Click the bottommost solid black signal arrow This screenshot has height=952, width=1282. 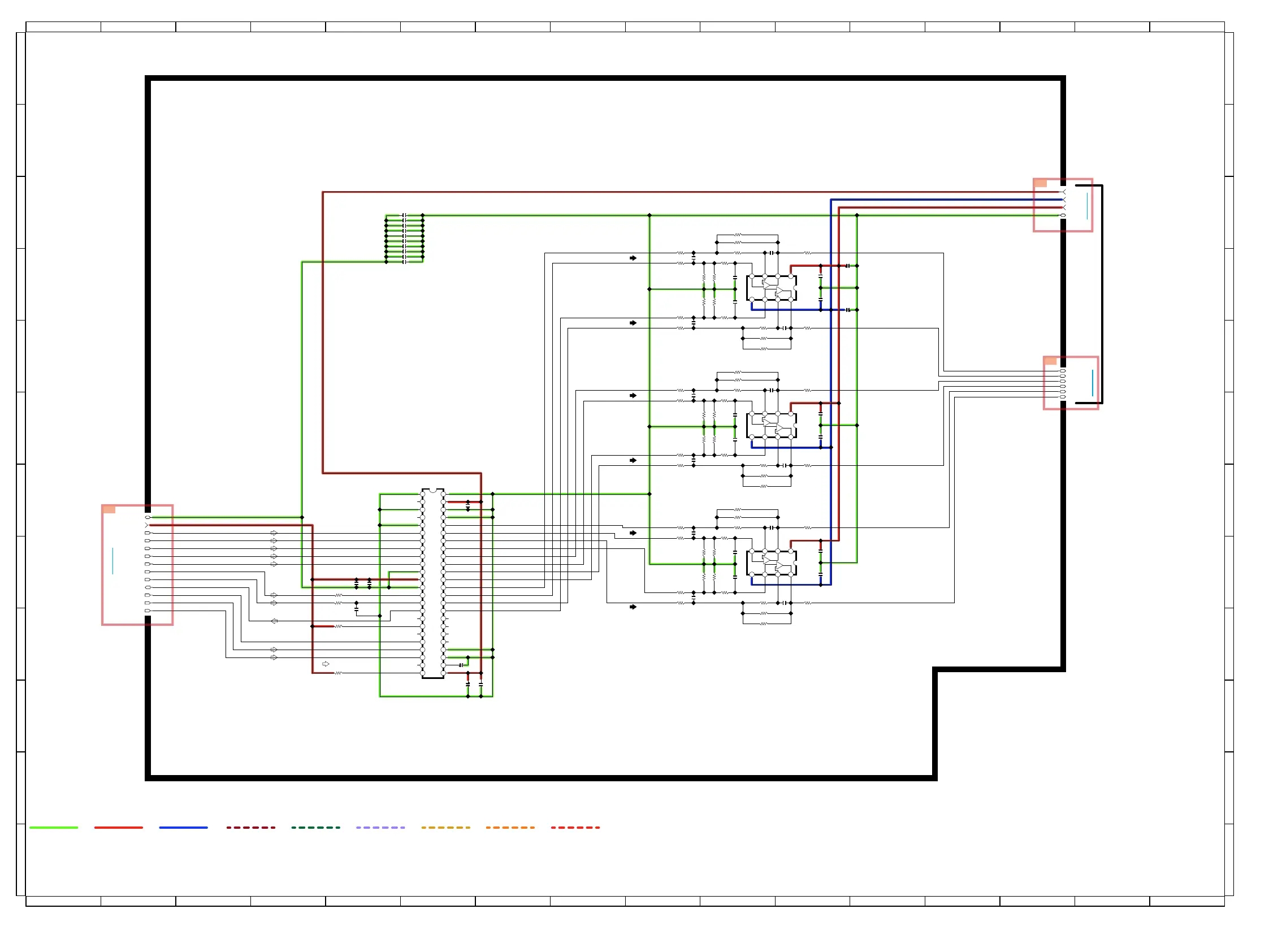pyautogui.click(x=633, y=607)
